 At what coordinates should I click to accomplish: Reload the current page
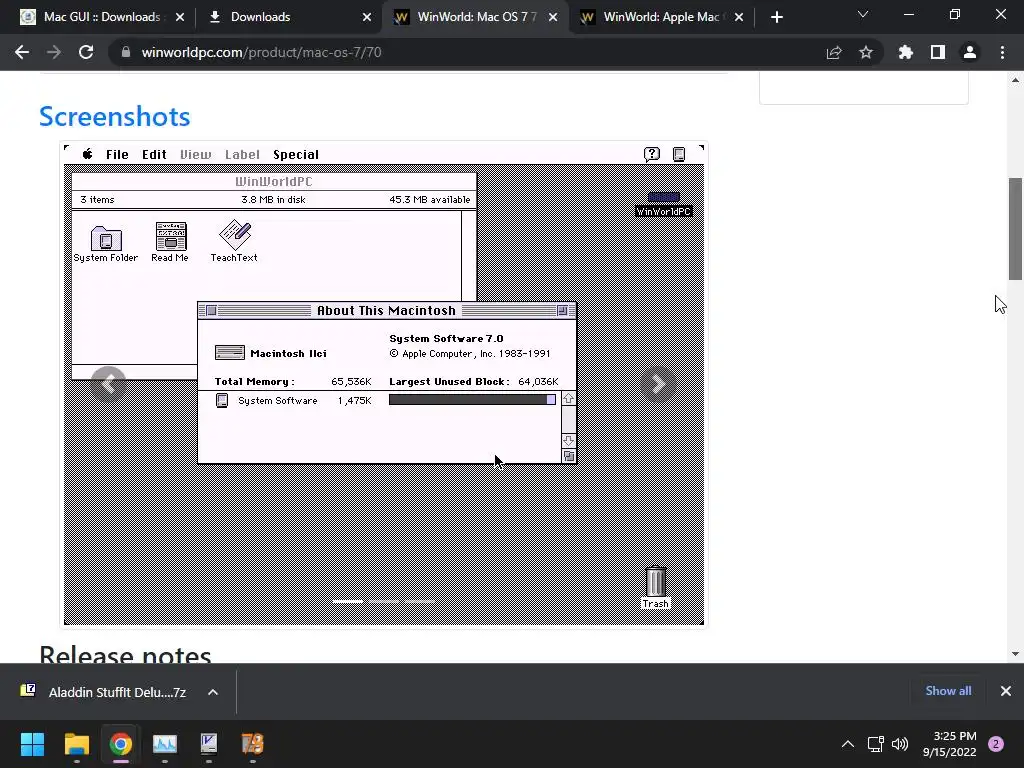pos(86,52)
